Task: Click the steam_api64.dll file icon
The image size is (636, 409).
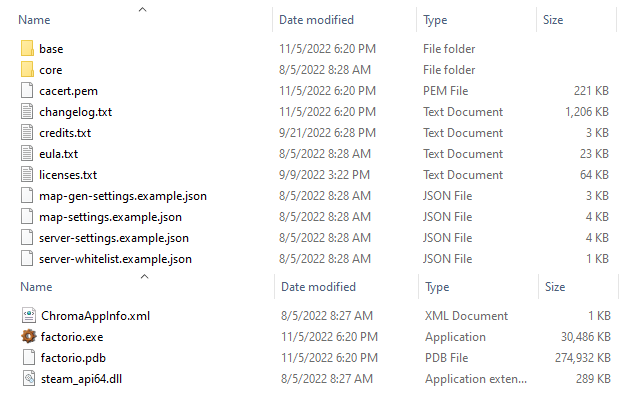Action: point(28,379)
